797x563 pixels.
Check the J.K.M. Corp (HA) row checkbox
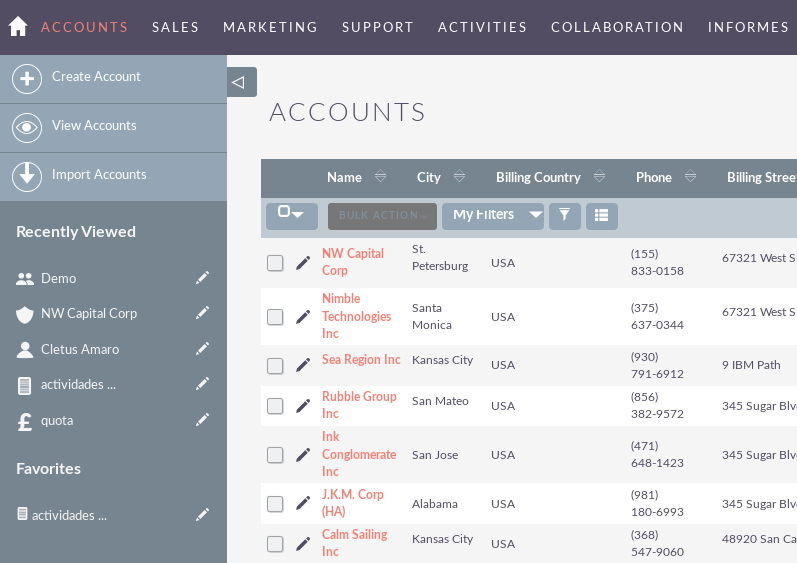click(x=275, y=504)
